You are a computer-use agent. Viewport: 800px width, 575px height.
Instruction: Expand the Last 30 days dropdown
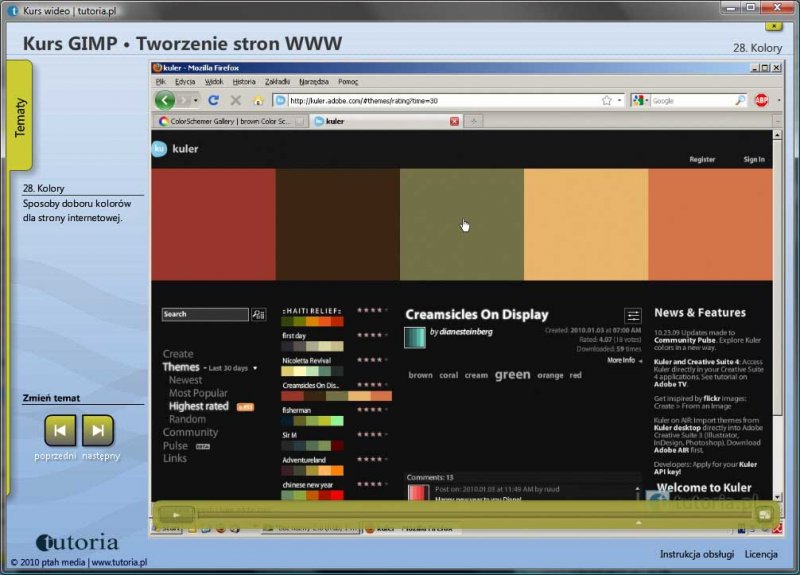232,368
